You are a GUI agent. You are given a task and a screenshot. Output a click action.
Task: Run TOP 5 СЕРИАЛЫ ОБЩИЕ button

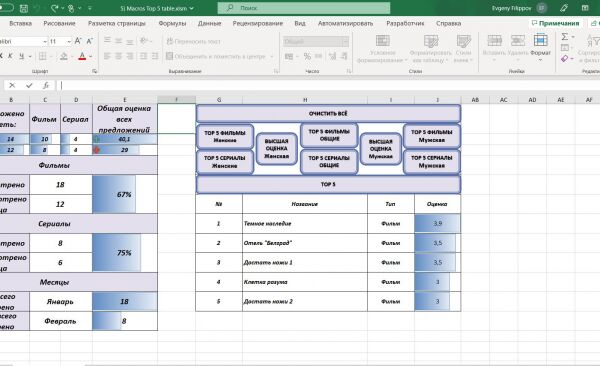point(329,162)
